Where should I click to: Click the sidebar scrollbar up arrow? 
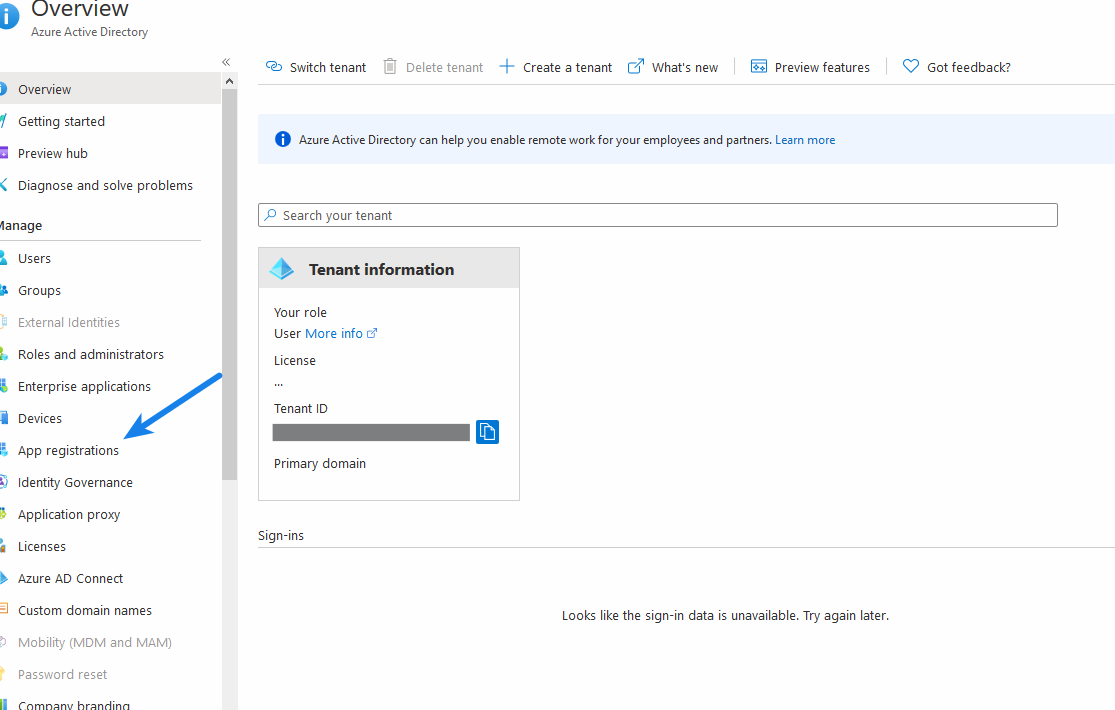pos(229,81)
